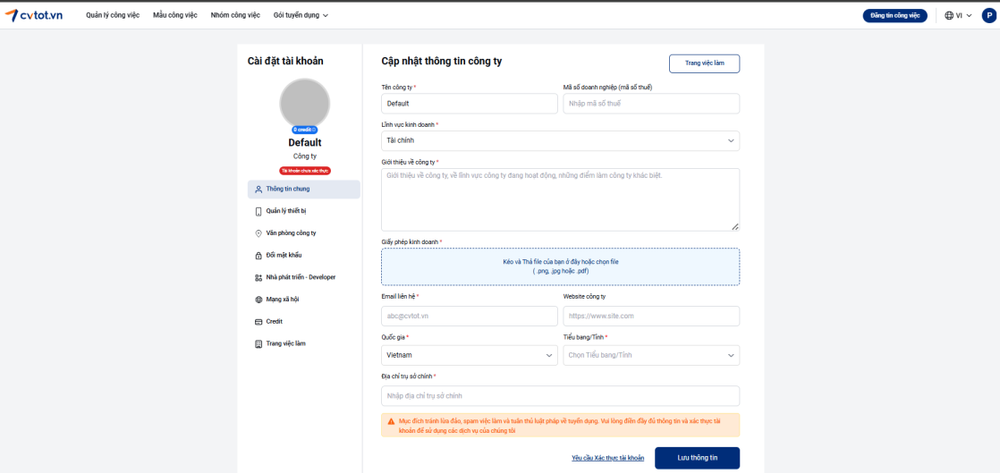Open the user profile avatar P
Viewport: 1000px width, 473px height.
point(989,16)
